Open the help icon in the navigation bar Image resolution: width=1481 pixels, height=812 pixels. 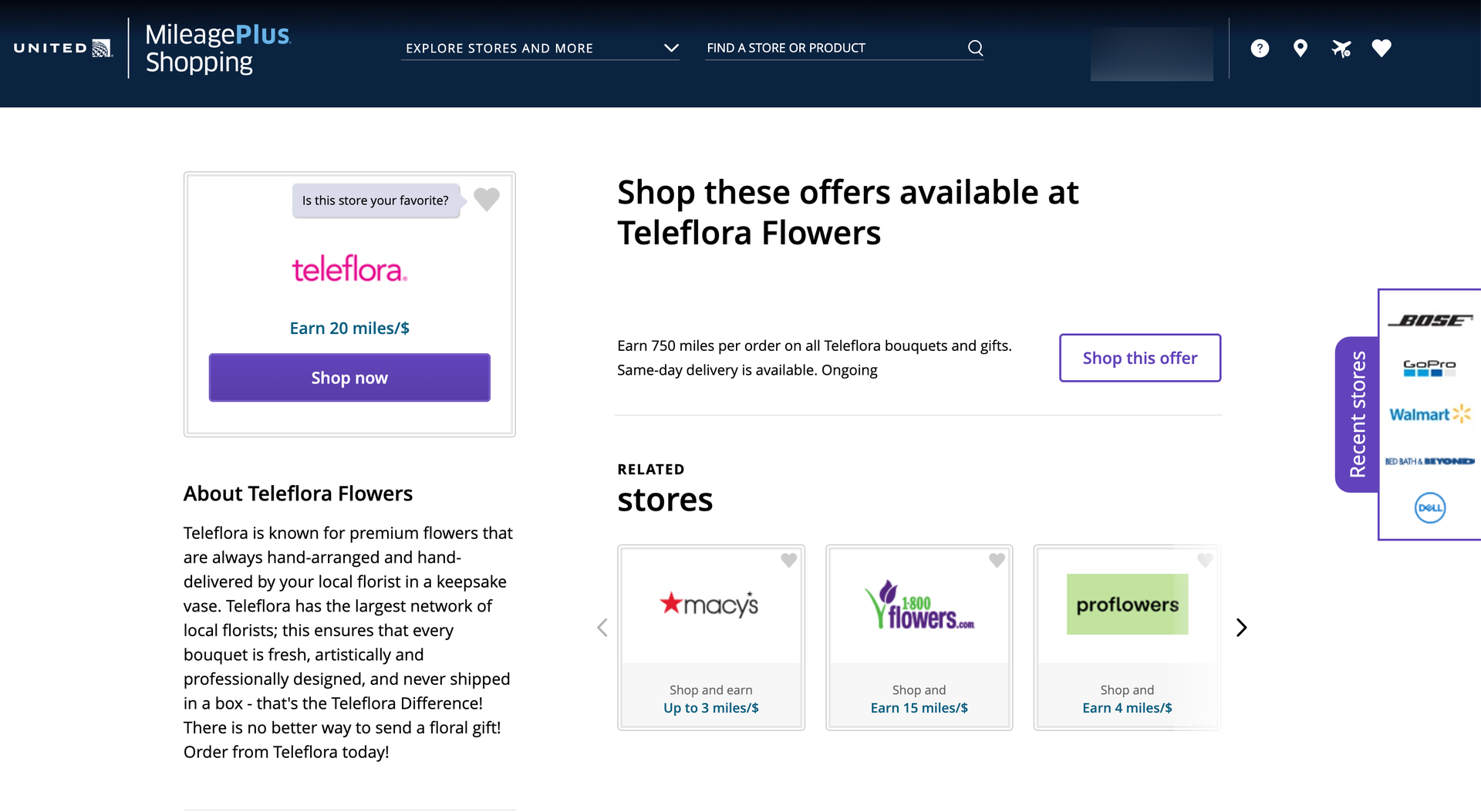point(1260,48)
